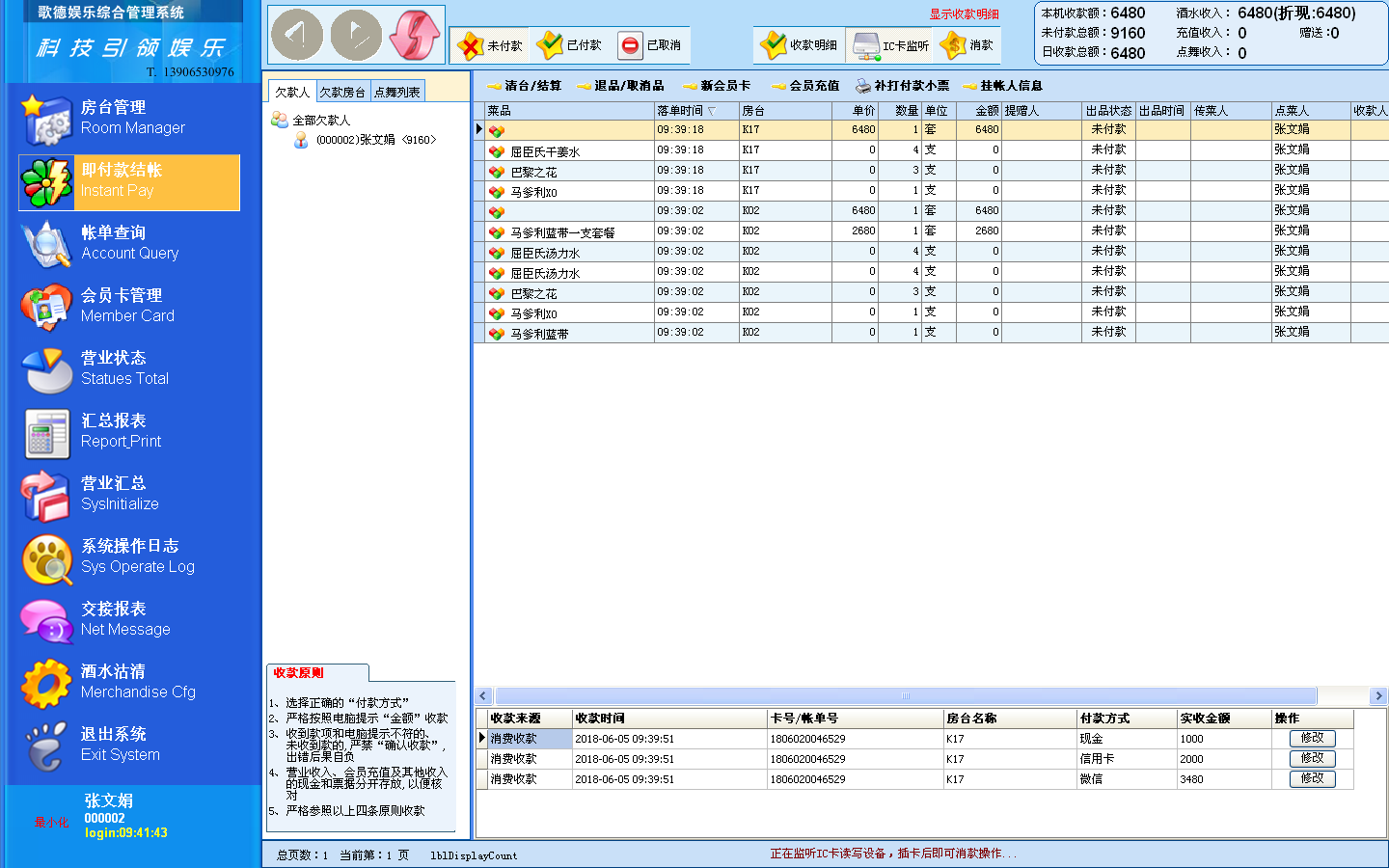The height and width of the screenshot is (868, 1389).
Task: Go to Member Card management
Action: pyautogui.click(x=127, y=306)
